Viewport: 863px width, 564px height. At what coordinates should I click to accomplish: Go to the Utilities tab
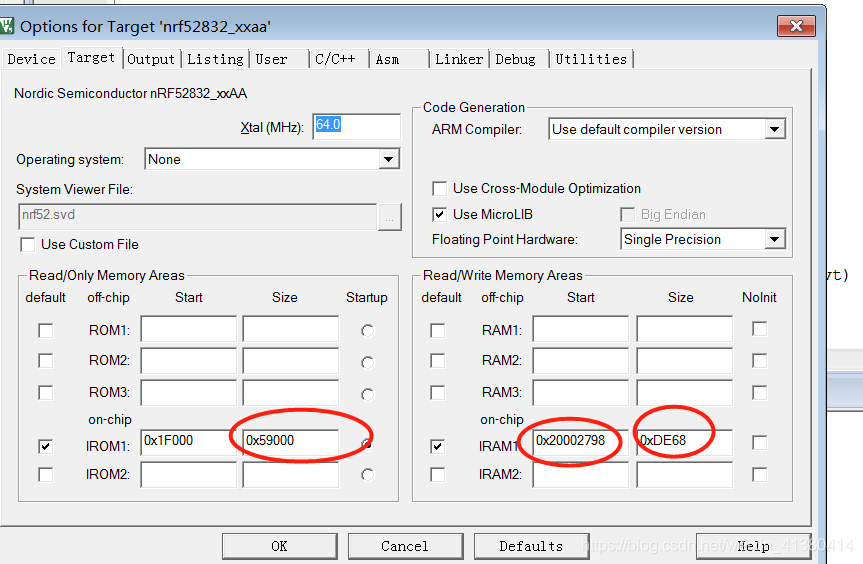pos(591,59)
